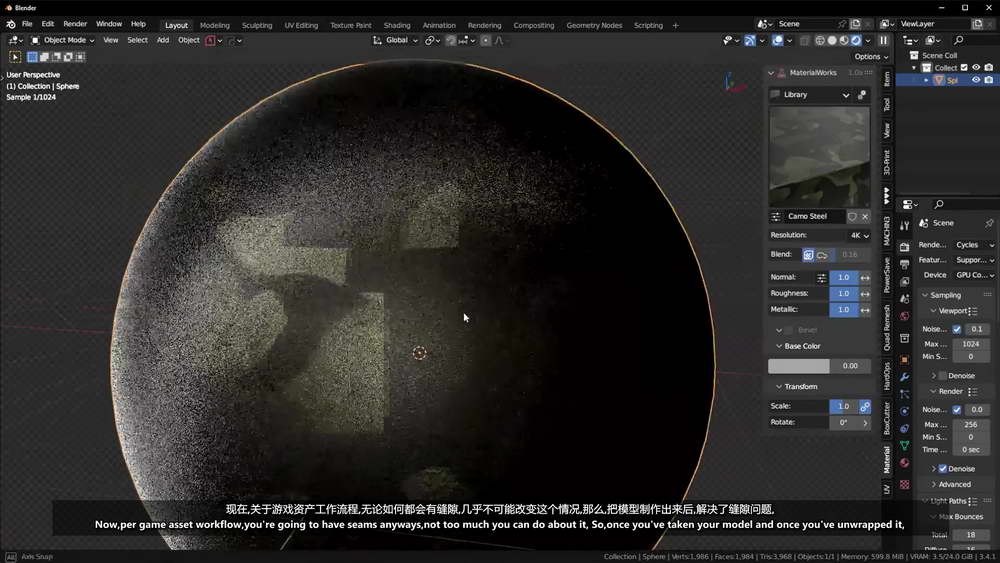1000x563 pixels.
Task: Open material settings icon beside Camo Steel
Action: click(x=776, y=217)
